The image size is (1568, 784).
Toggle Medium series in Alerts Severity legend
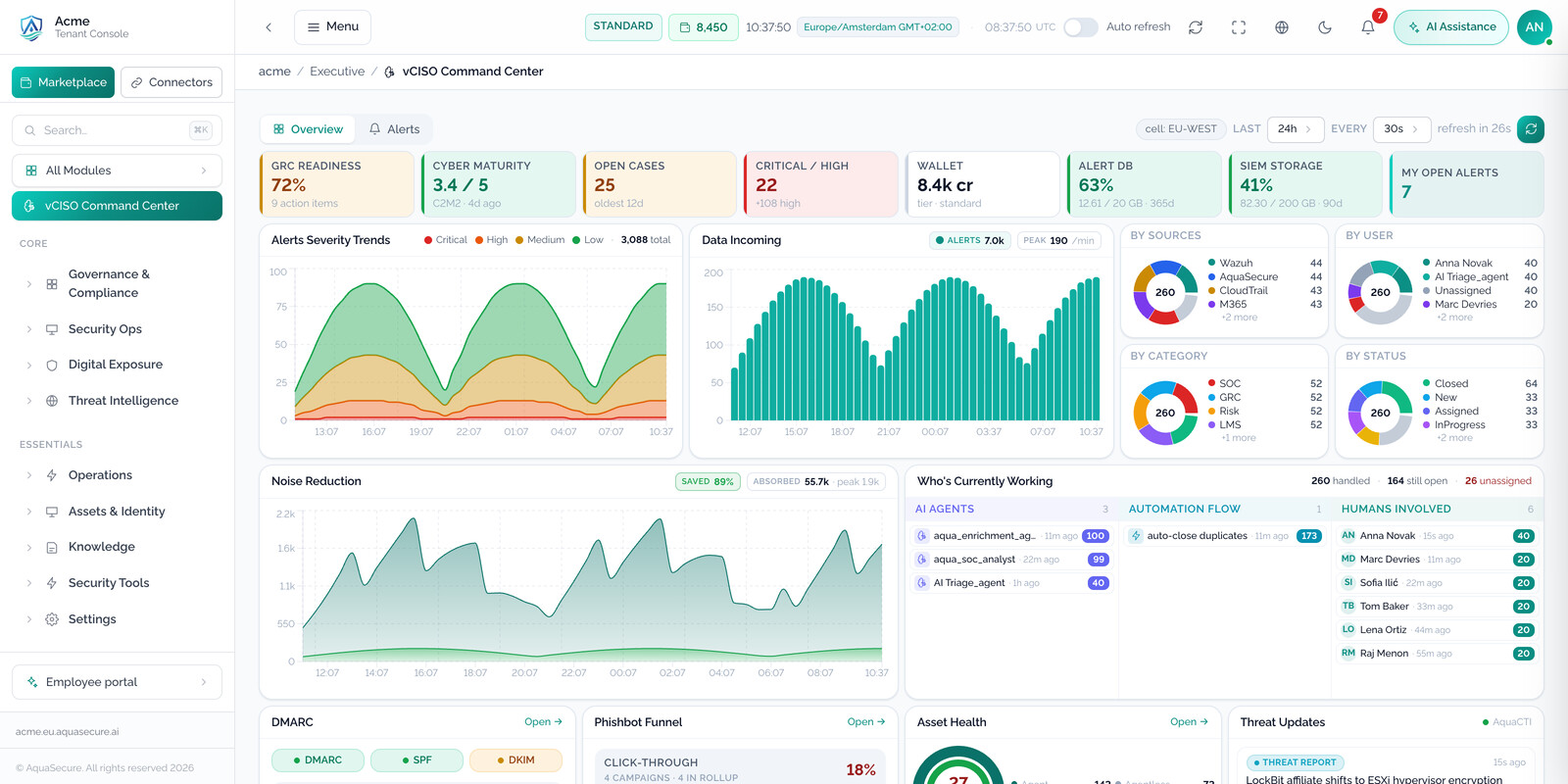[x=540, y=240]
